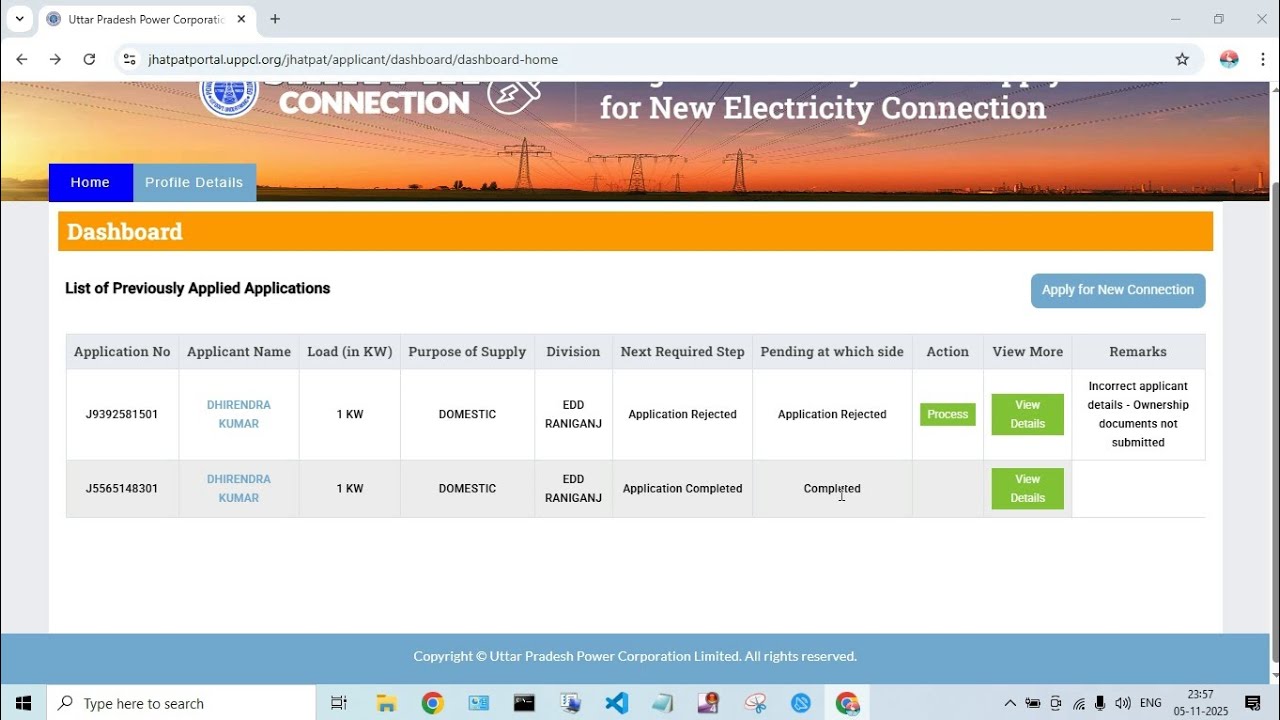Open new tab with plus button
1280x720 pixels.
point(275,19)
